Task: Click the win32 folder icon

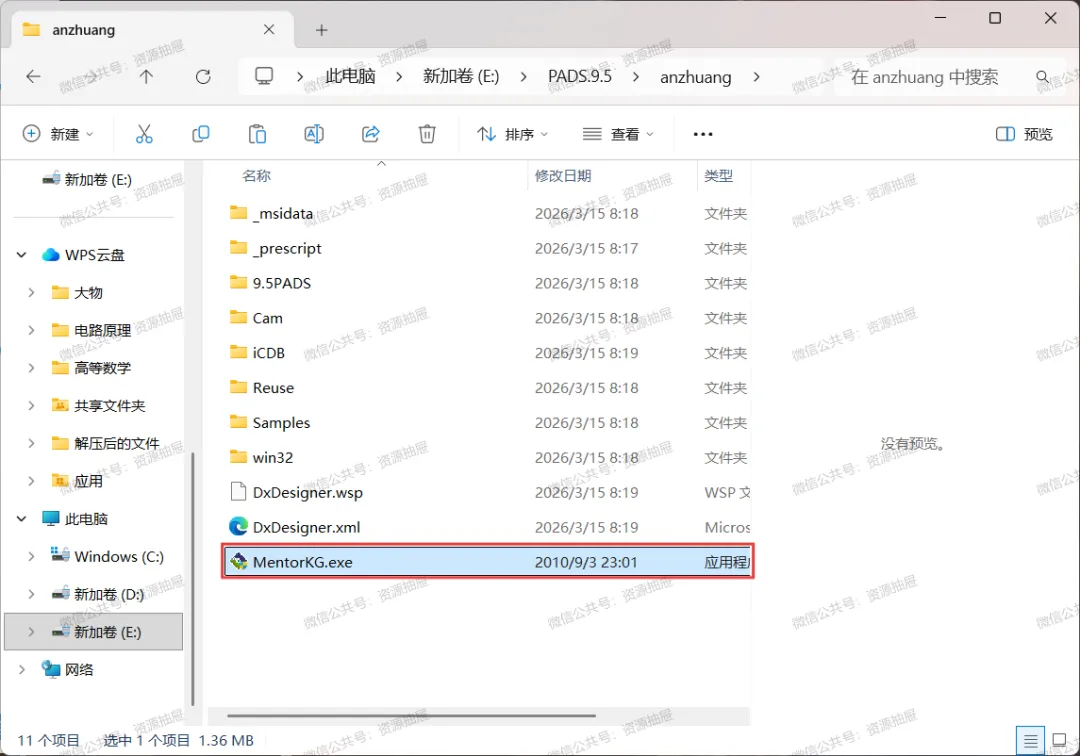Action: tap(238, 456)
